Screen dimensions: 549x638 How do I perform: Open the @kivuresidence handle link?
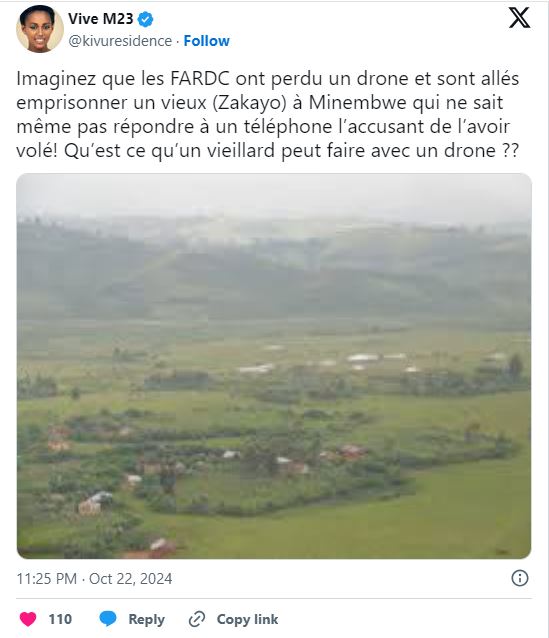[x=120, y=41]
